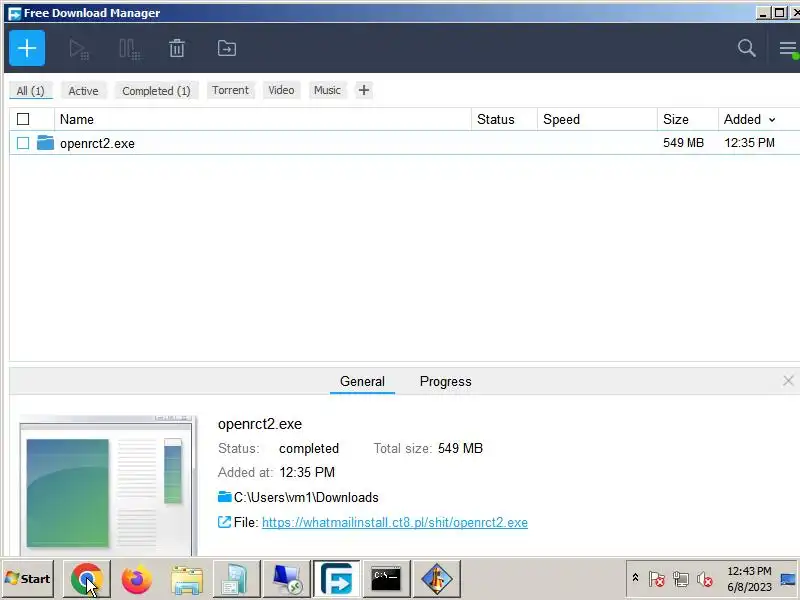
Task: Pause all downloads using the pause icon
Action: (x=130, y=49)
